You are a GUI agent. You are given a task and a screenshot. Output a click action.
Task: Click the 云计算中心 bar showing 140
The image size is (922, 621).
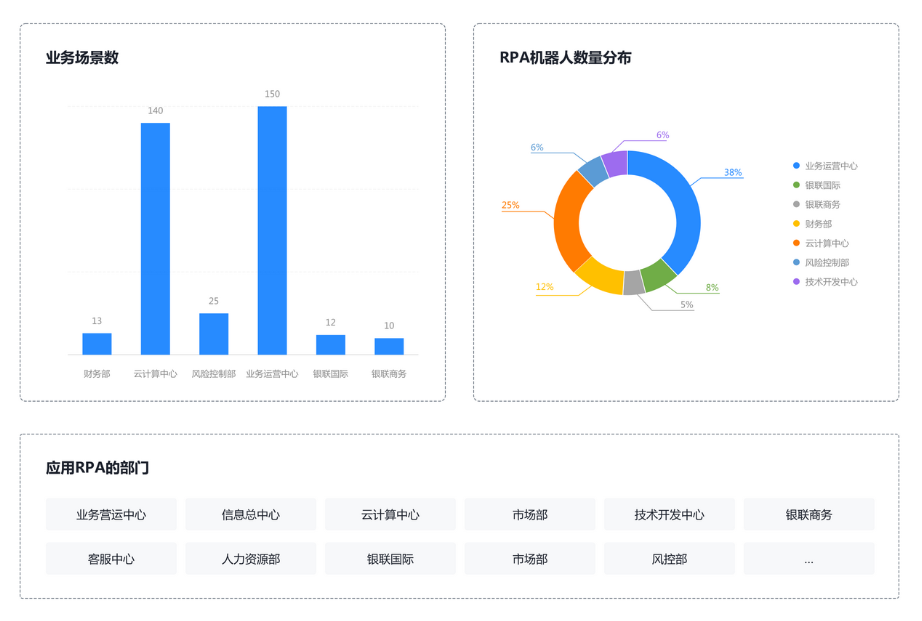click(155, 238)
